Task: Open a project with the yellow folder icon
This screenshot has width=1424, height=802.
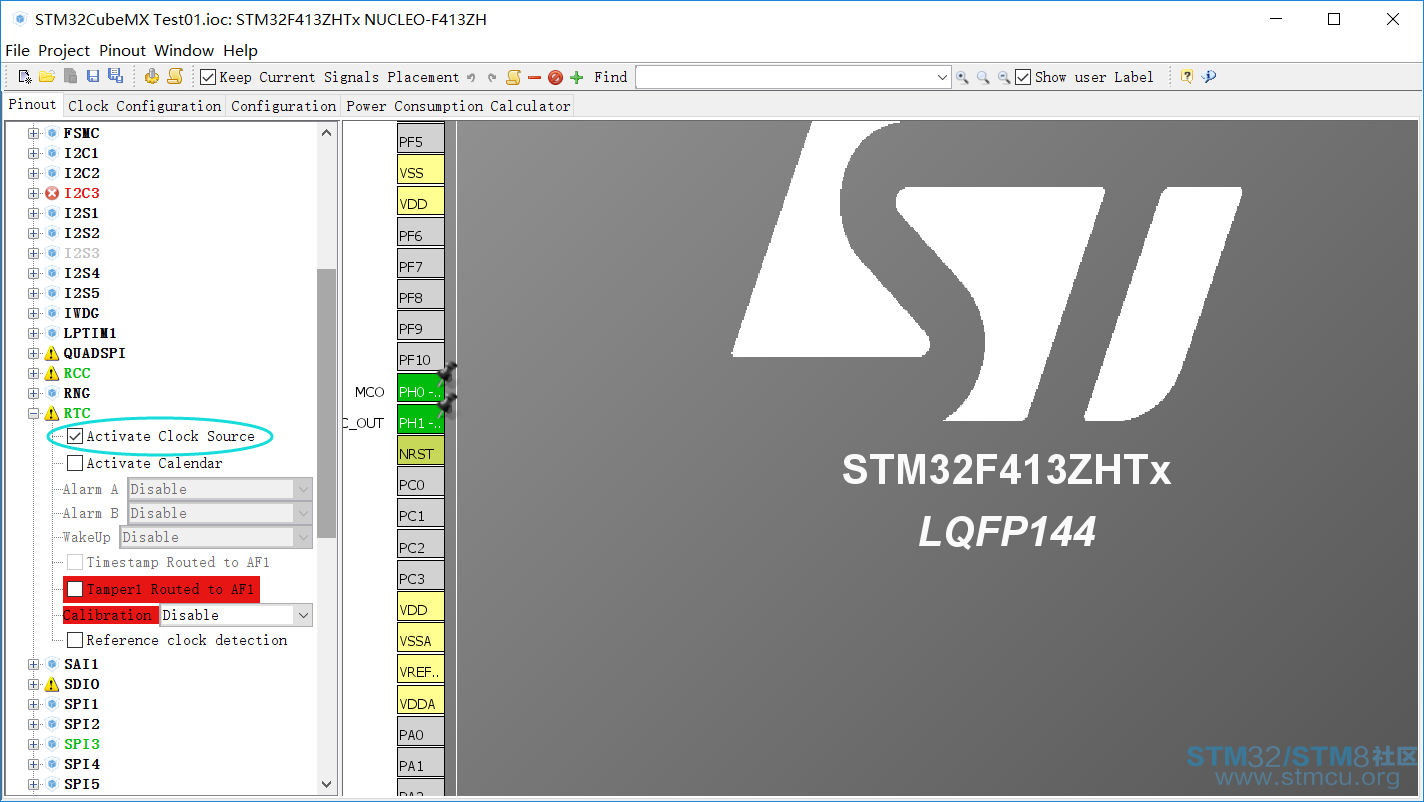Action: [x=47, y=77]
